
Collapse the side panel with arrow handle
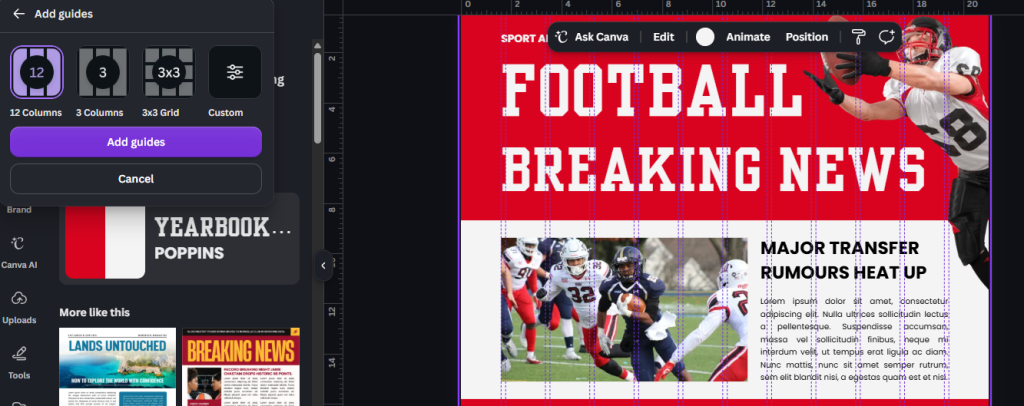(323, 265)
